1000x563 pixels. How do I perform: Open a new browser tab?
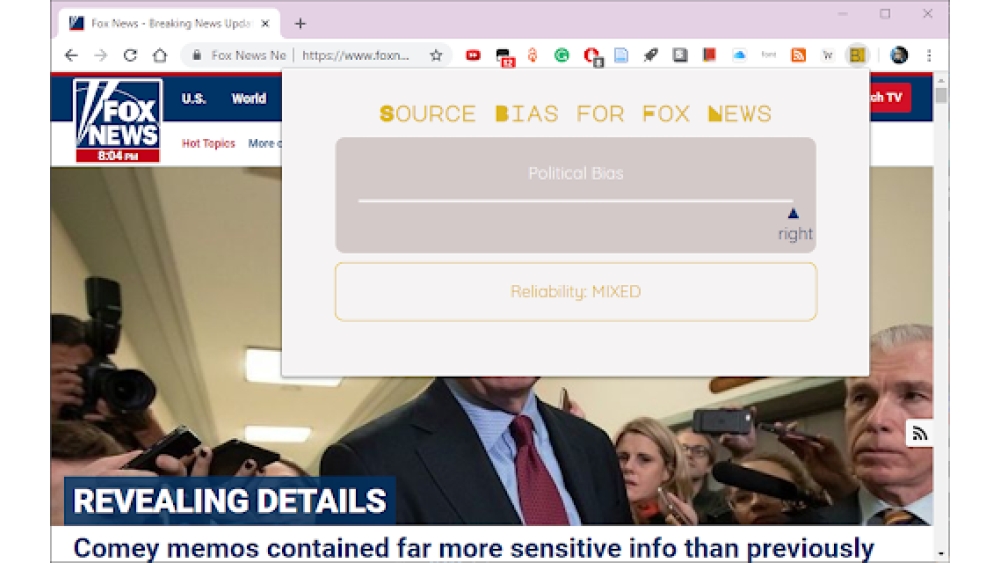point(300,24)
